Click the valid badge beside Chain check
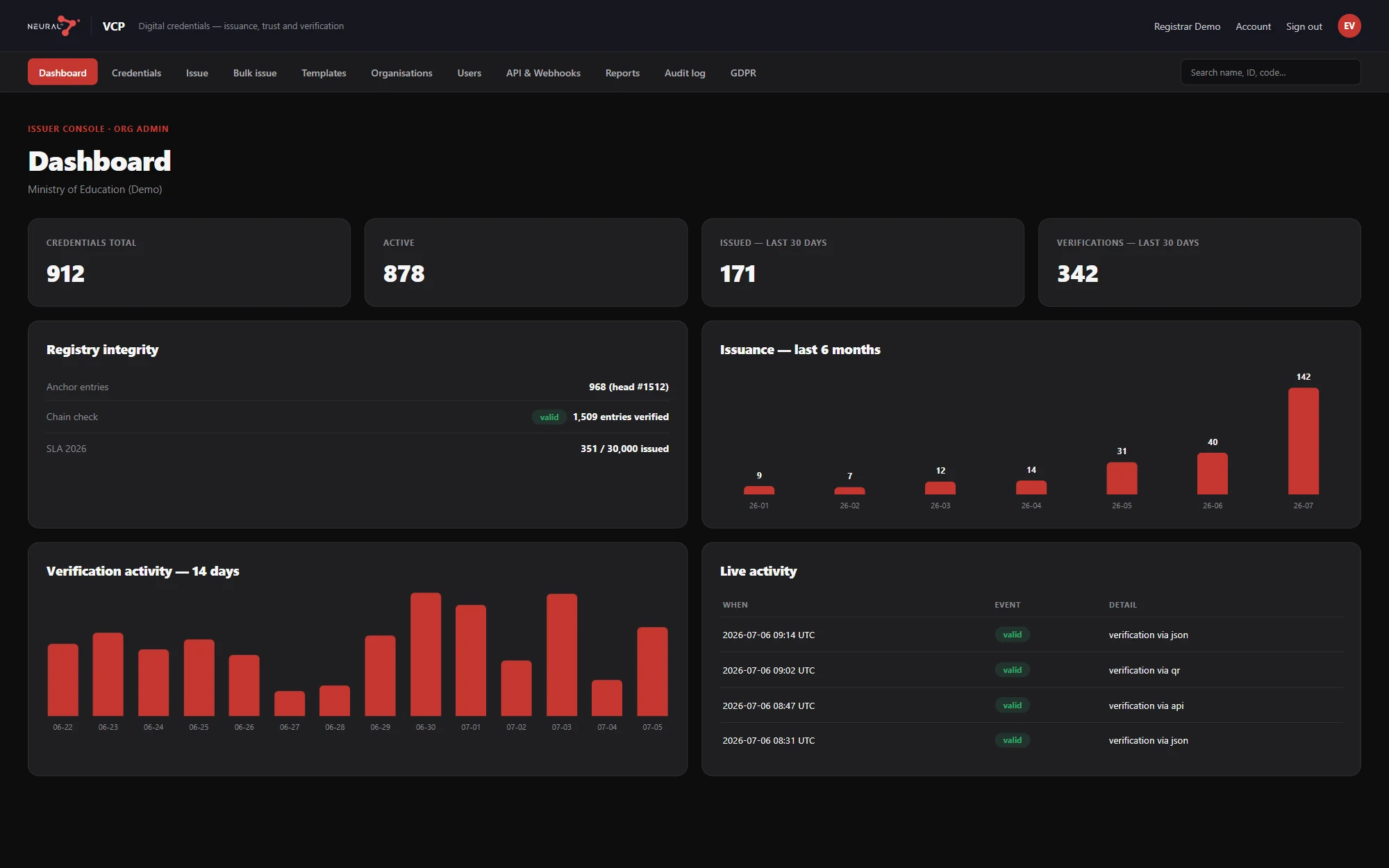1389x868 pixels. pos(549,417)
